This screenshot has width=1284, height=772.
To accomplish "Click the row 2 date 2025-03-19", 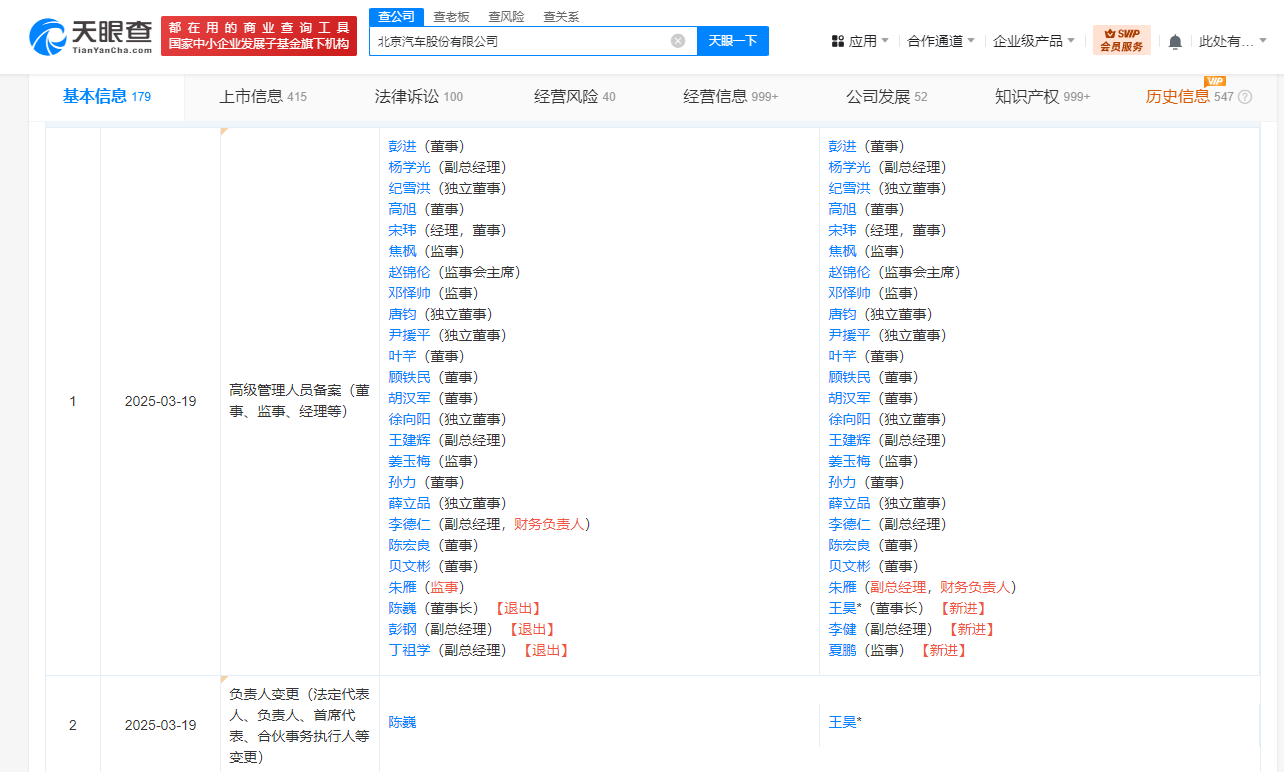I will [160, 725].
